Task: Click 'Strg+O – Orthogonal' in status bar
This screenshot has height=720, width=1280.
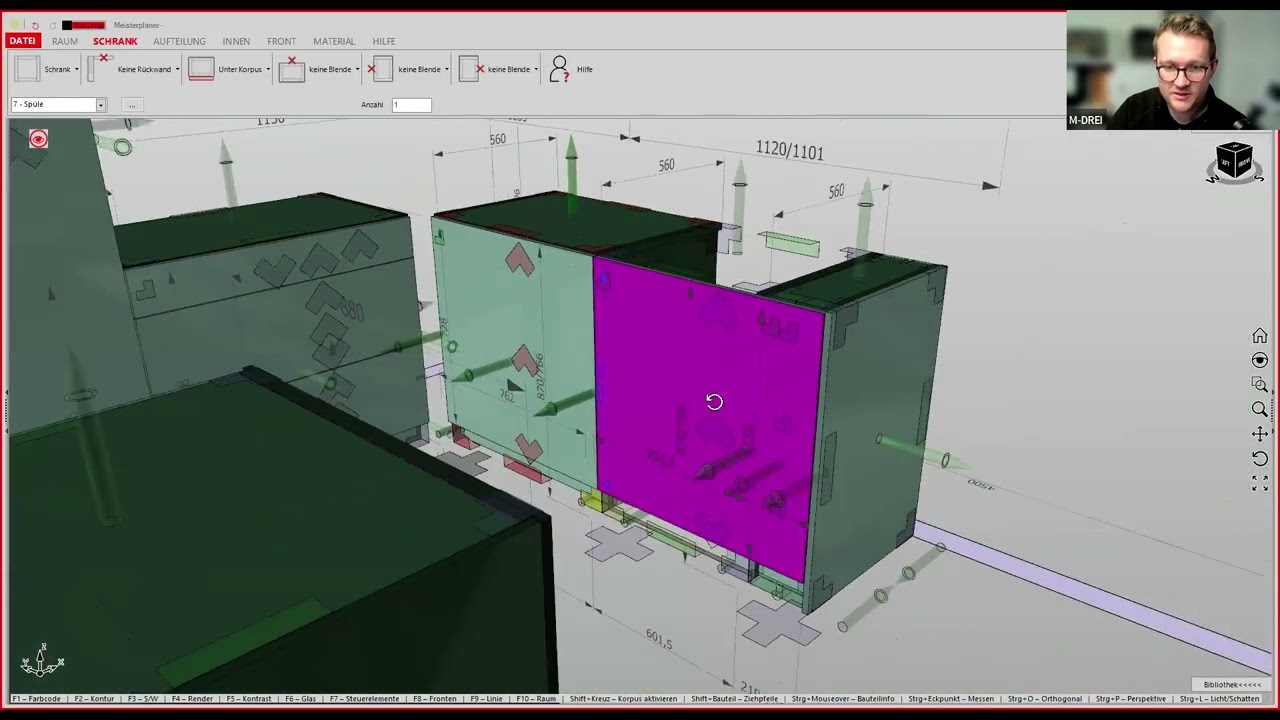Action: click(x=1044, y=699)
